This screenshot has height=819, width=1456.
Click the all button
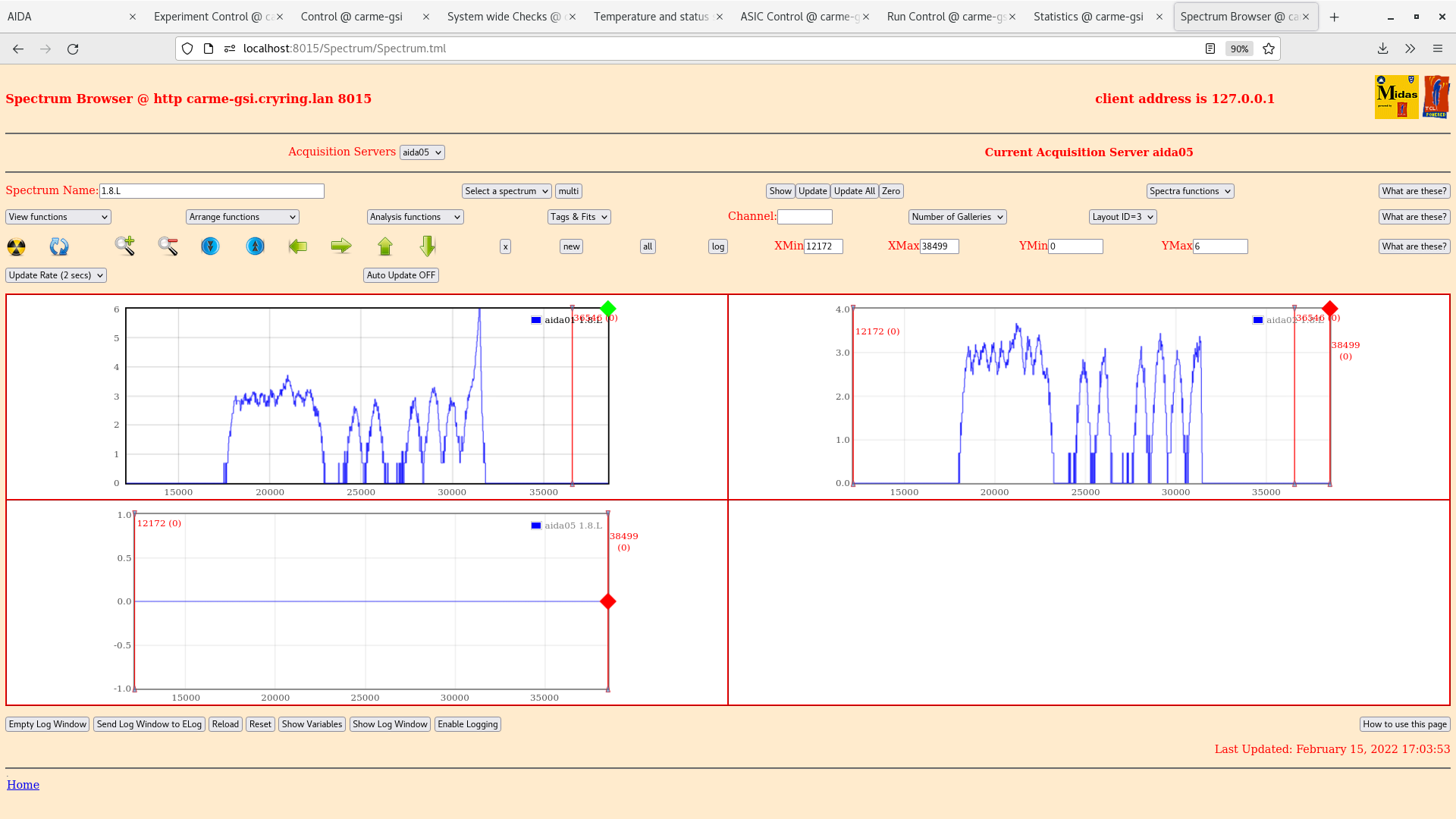[x=648, y=246]
